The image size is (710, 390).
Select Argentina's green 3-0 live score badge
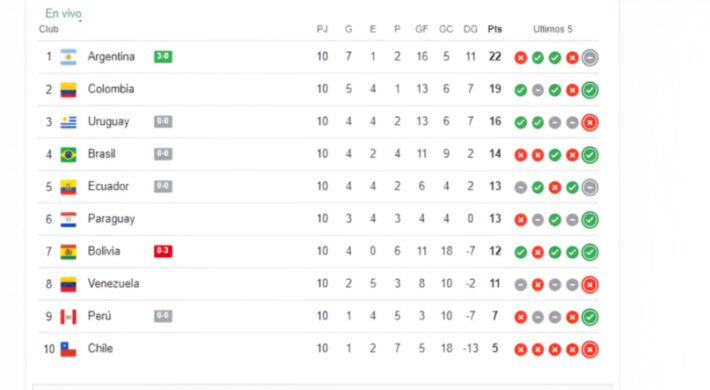[163, 57]
